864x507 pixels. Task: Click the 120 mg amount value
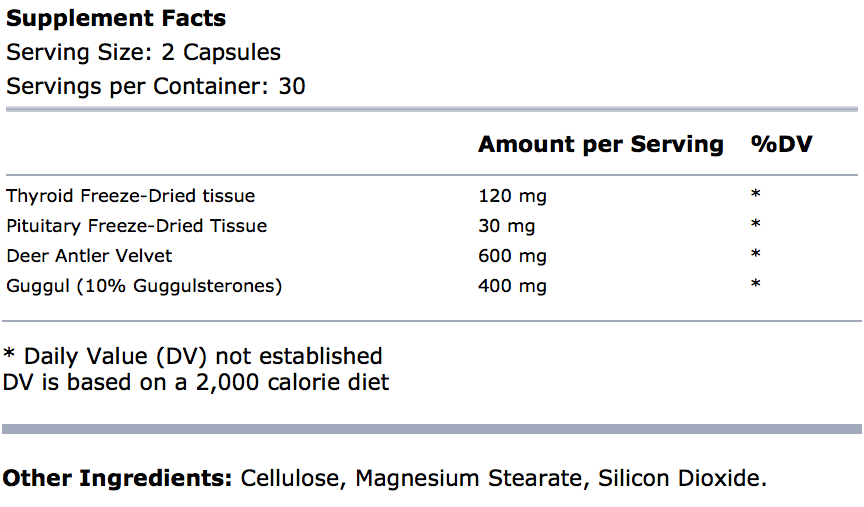513,195
